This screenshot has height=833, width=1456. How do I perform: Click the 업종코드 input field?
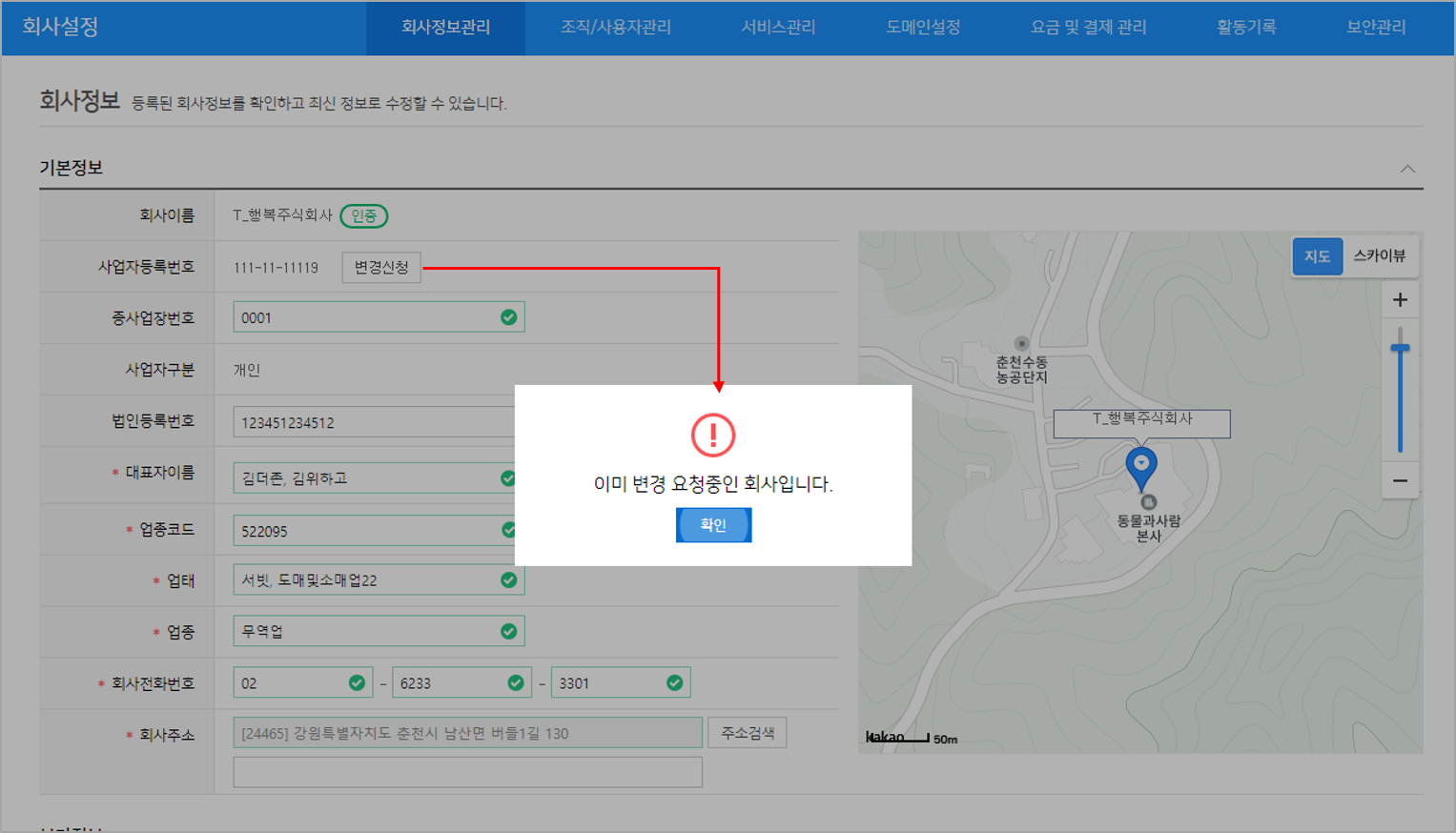[367, 531]
